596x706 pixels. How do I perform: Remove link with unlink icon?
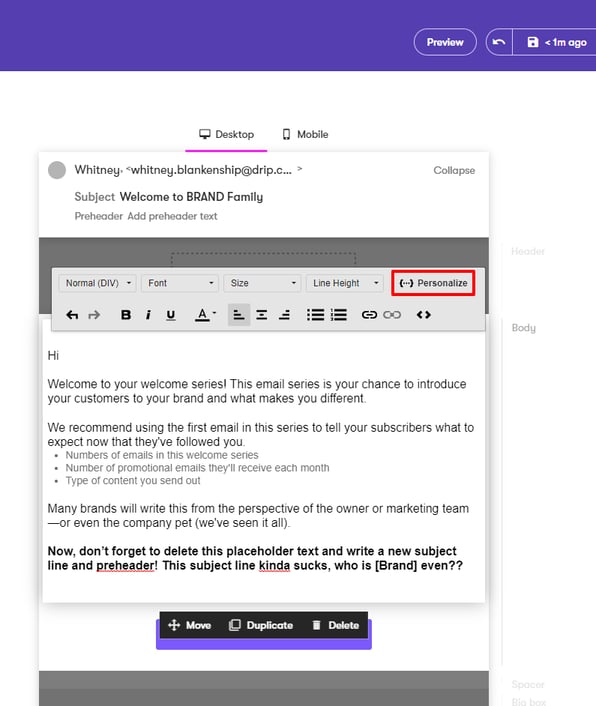392,315
